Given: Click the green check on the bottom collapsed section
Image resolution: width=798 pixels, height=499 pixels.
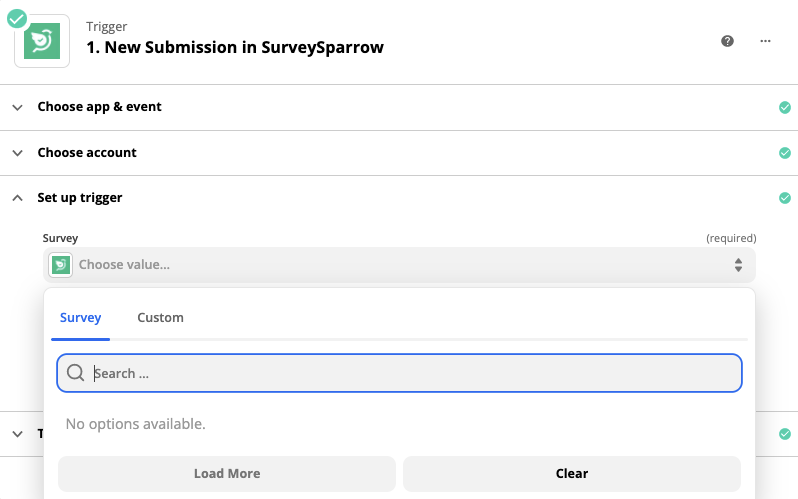Looking at the screenshot, I should (x=785, y=434).
